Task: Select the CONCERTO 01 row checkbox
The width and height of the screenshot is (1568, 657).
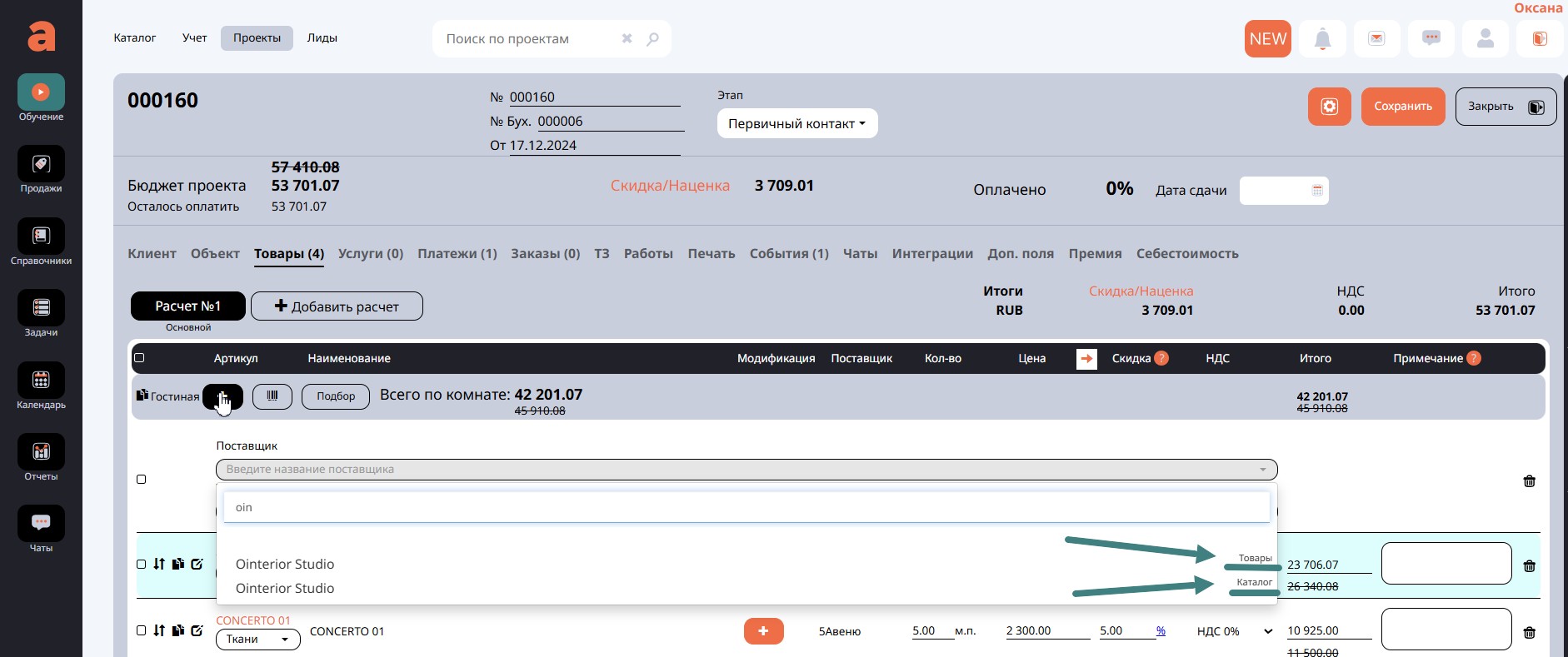Action: (x=142, y=631)
